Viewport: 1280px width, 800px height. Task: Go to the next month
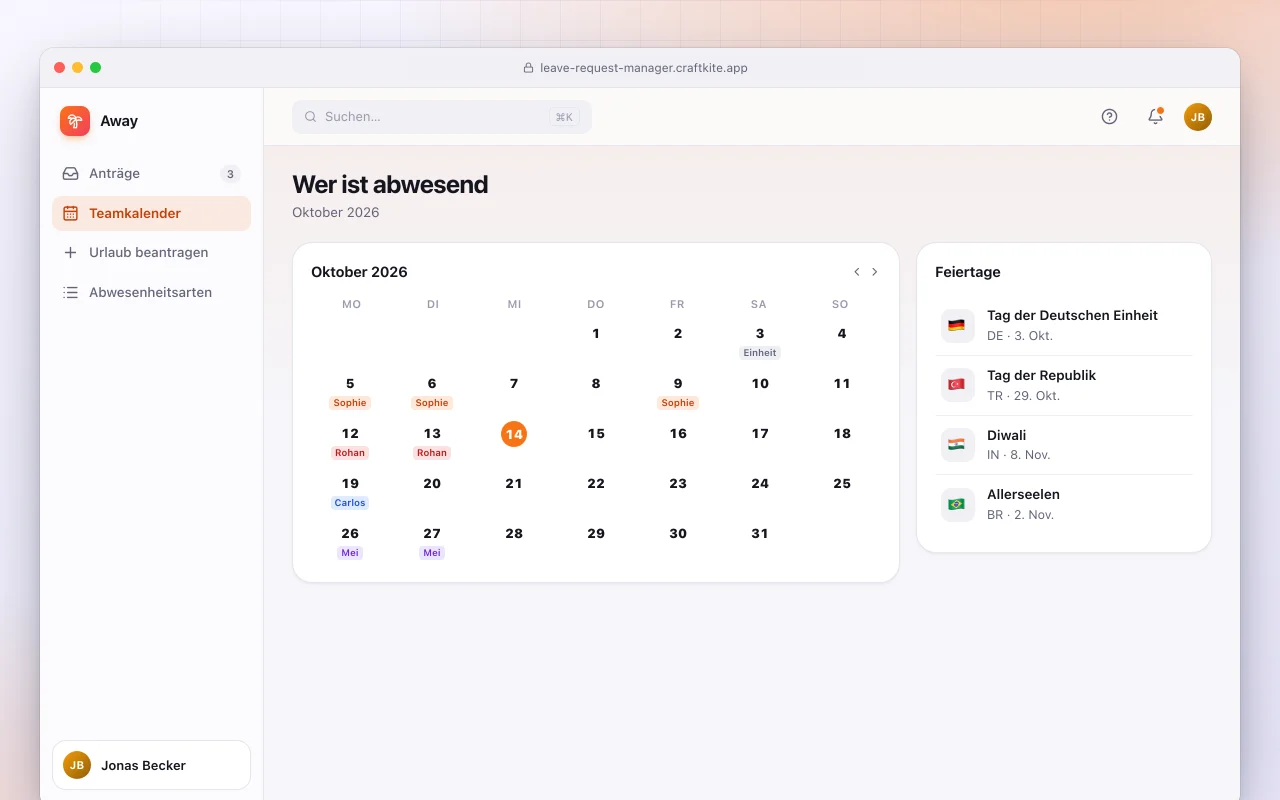point(875,272)
